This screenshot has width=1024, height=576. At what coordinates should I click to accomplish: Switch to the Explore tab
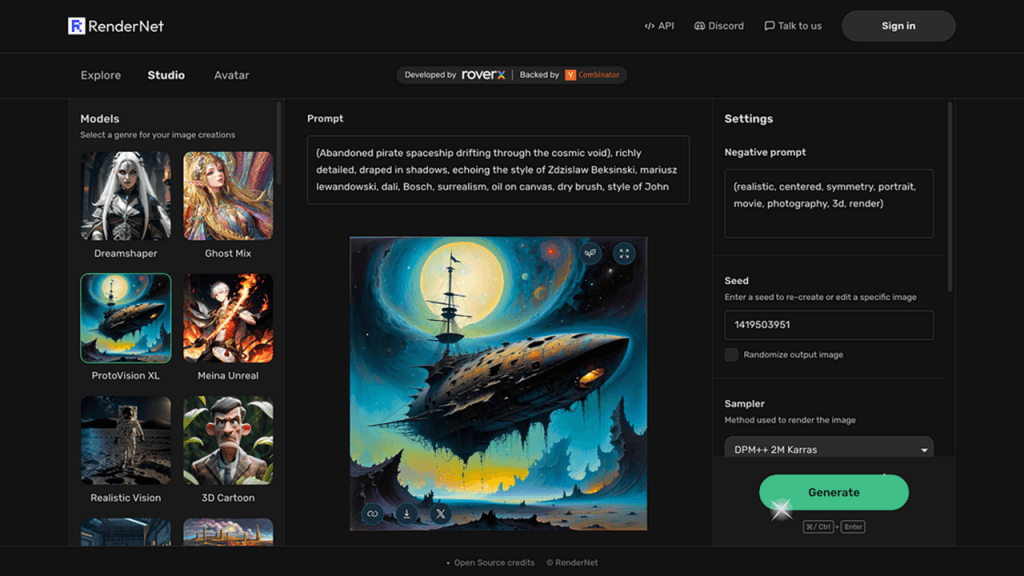point(100,75)
